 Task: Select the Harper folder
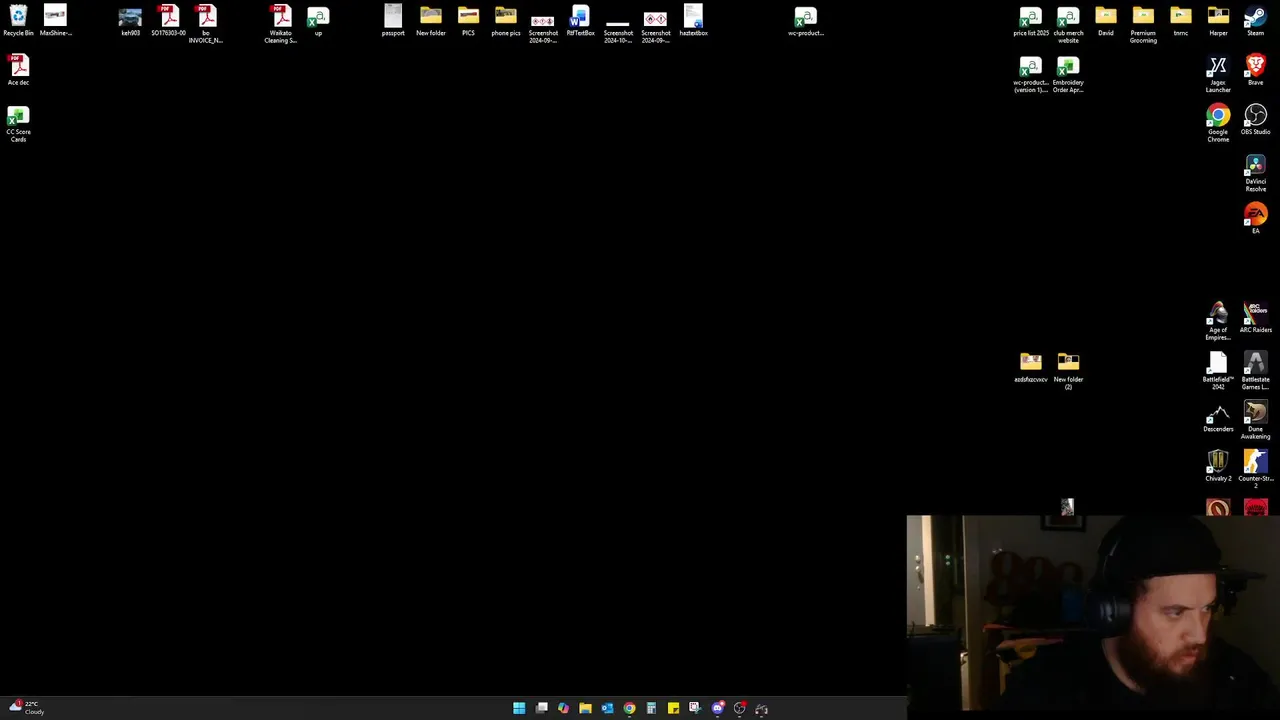click(x=1218, y=21)
